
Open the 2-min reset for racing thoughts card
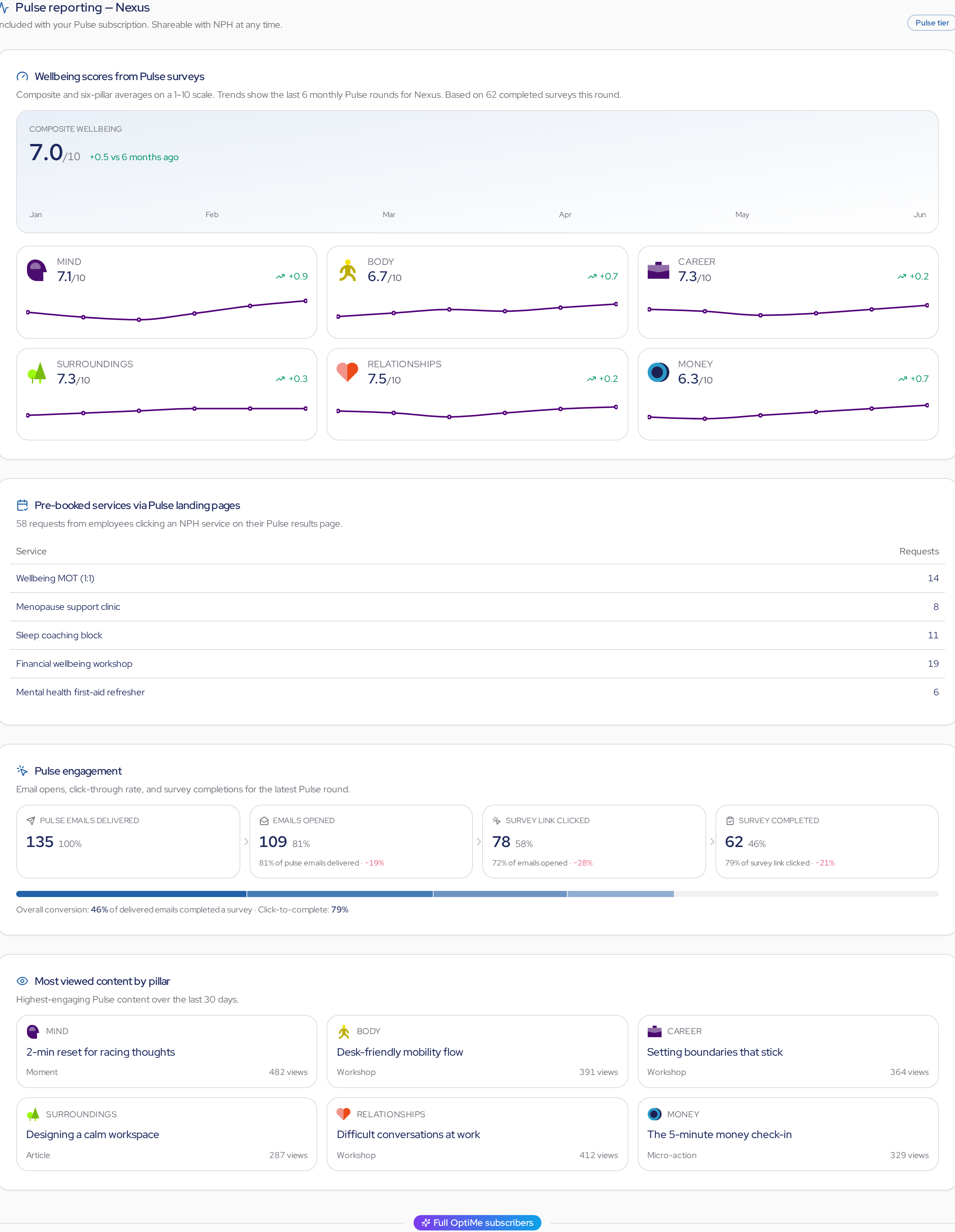[166, 1051]
